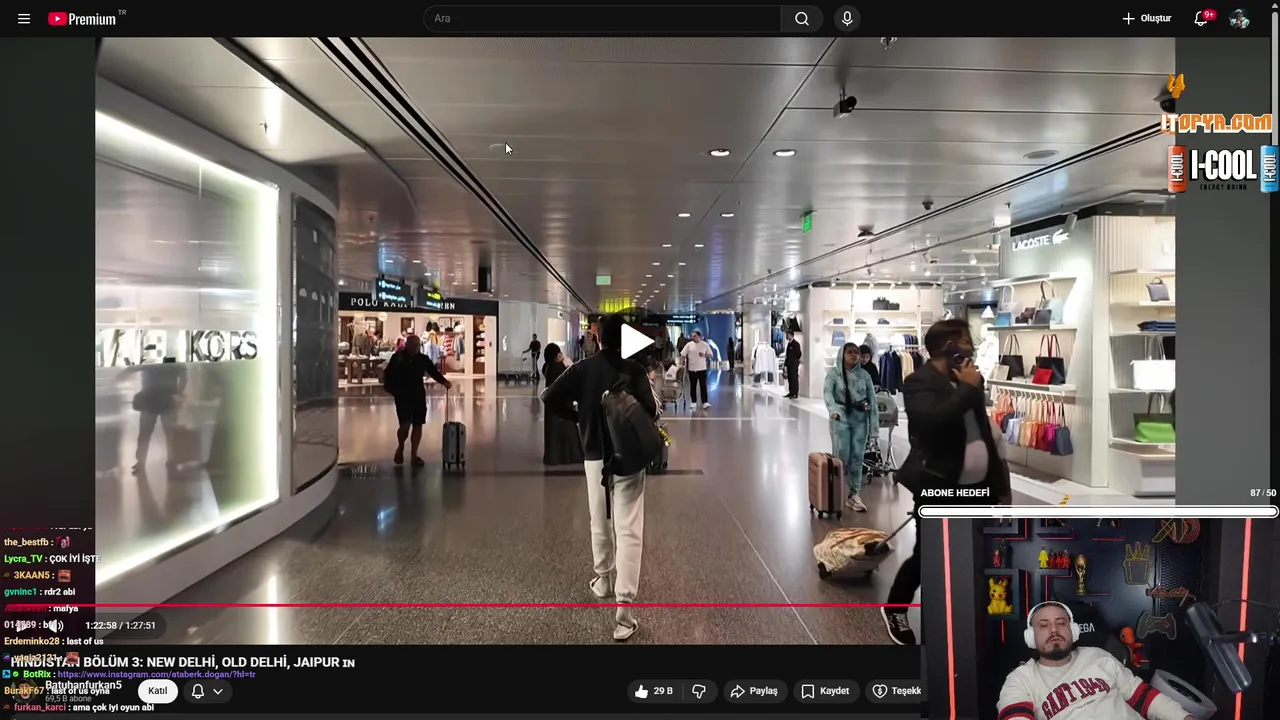This screenshot has width=1280, height=720.
Task: Click the Paylaş share button
Action: tap(754, 691)
